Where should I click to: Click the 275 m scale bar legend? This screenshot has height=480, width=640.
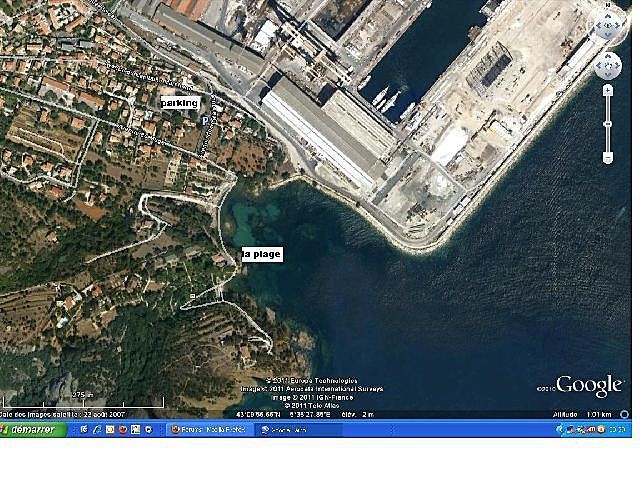pyautogui.click(x=82, y=400)
